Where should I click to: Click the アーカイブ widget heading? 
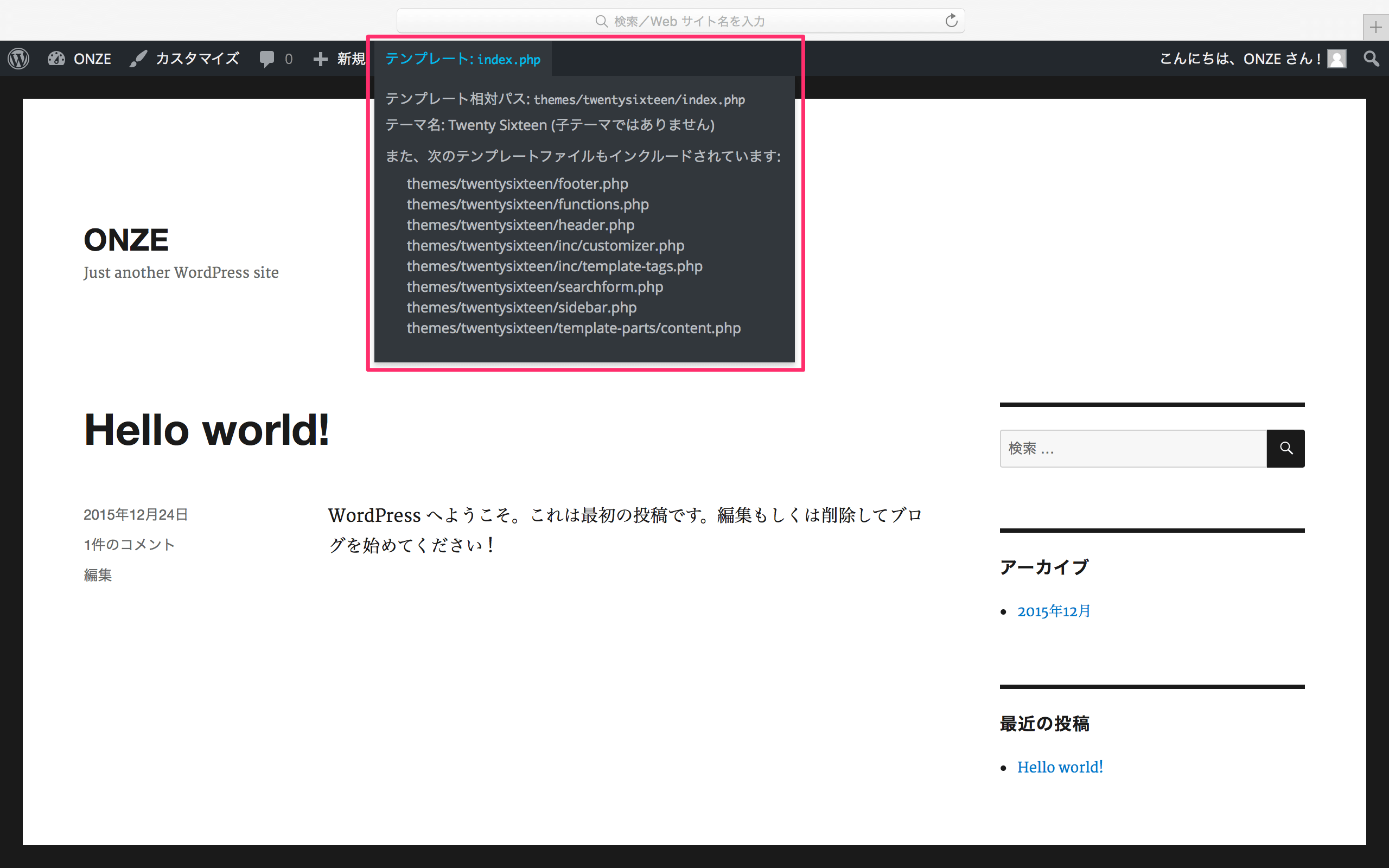click(x=1044, y=567)
